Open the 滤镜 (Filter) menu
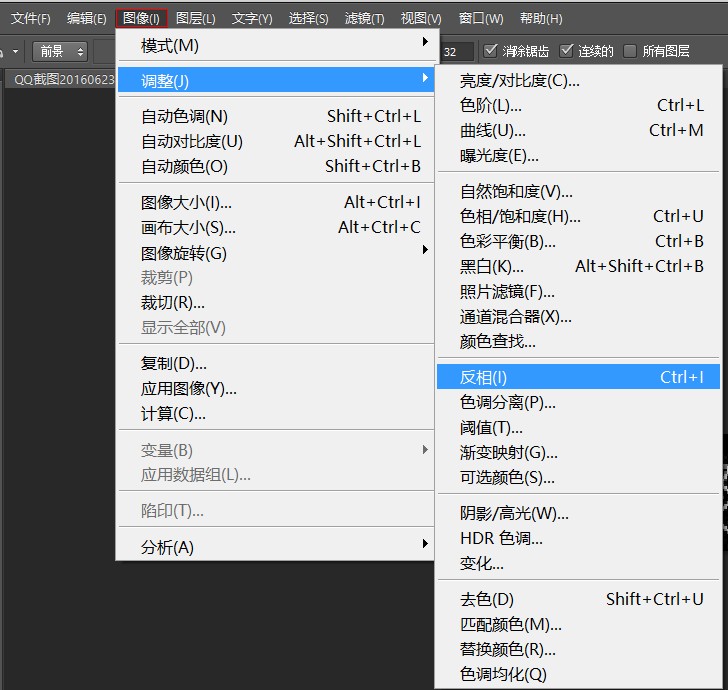Image resolution: width=728 pixels, height=690 pixels. 364,18
